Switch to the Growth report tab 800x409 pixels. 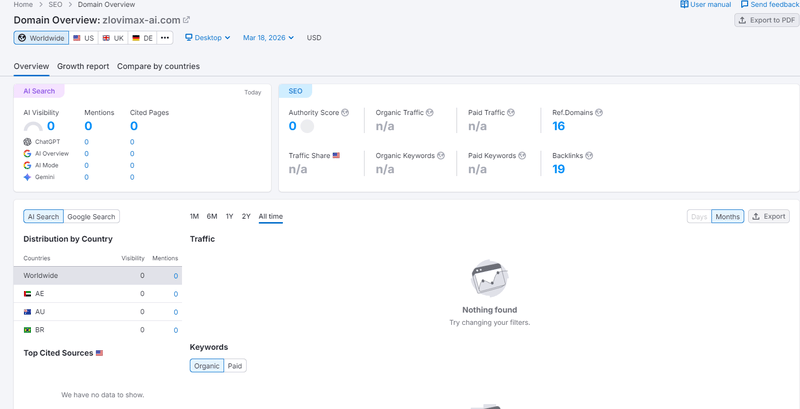coord(83,66)
